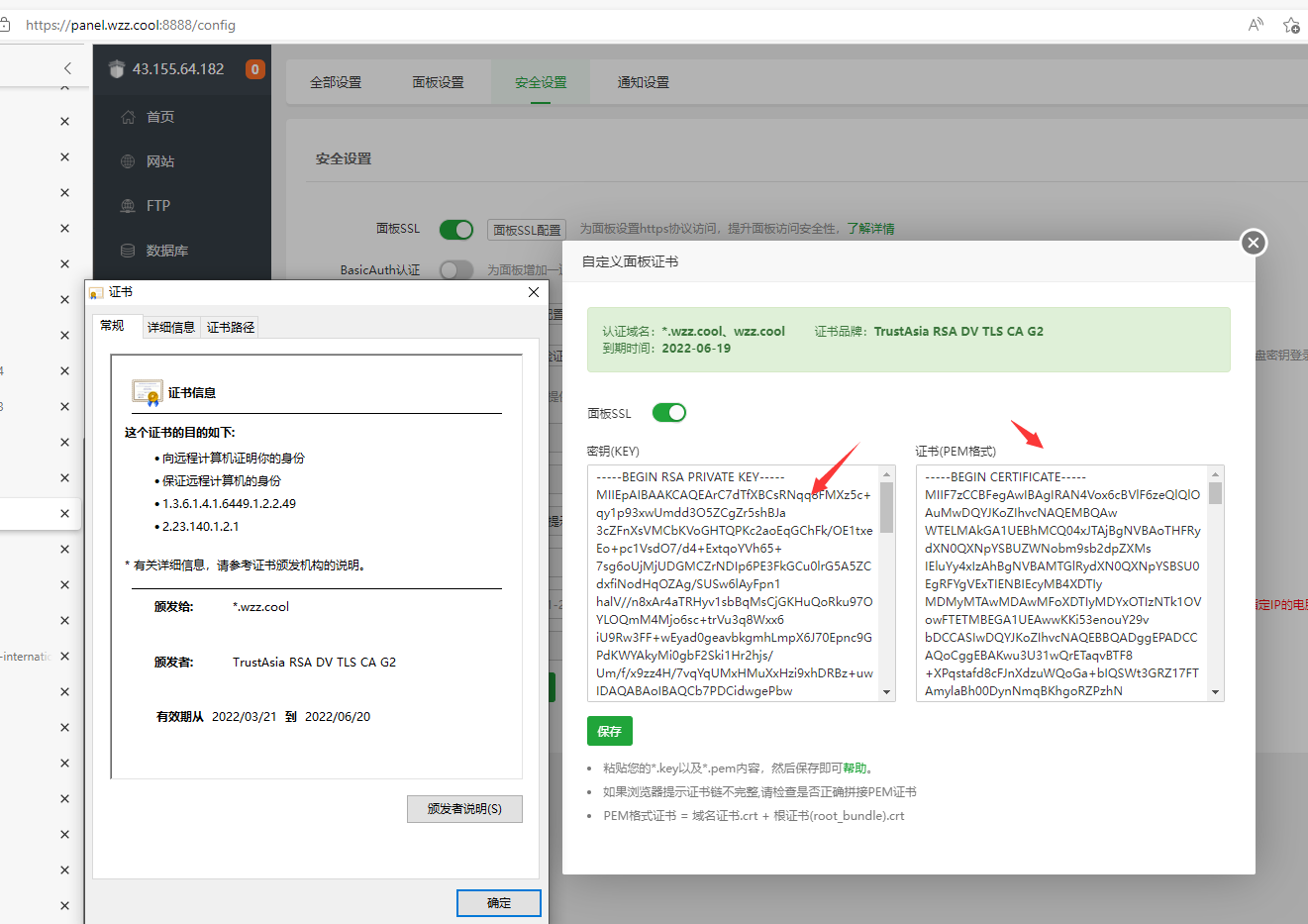Click the lock icon in the address bar
The width and height of the screenshot is (1308, 924).
point(5,25)
